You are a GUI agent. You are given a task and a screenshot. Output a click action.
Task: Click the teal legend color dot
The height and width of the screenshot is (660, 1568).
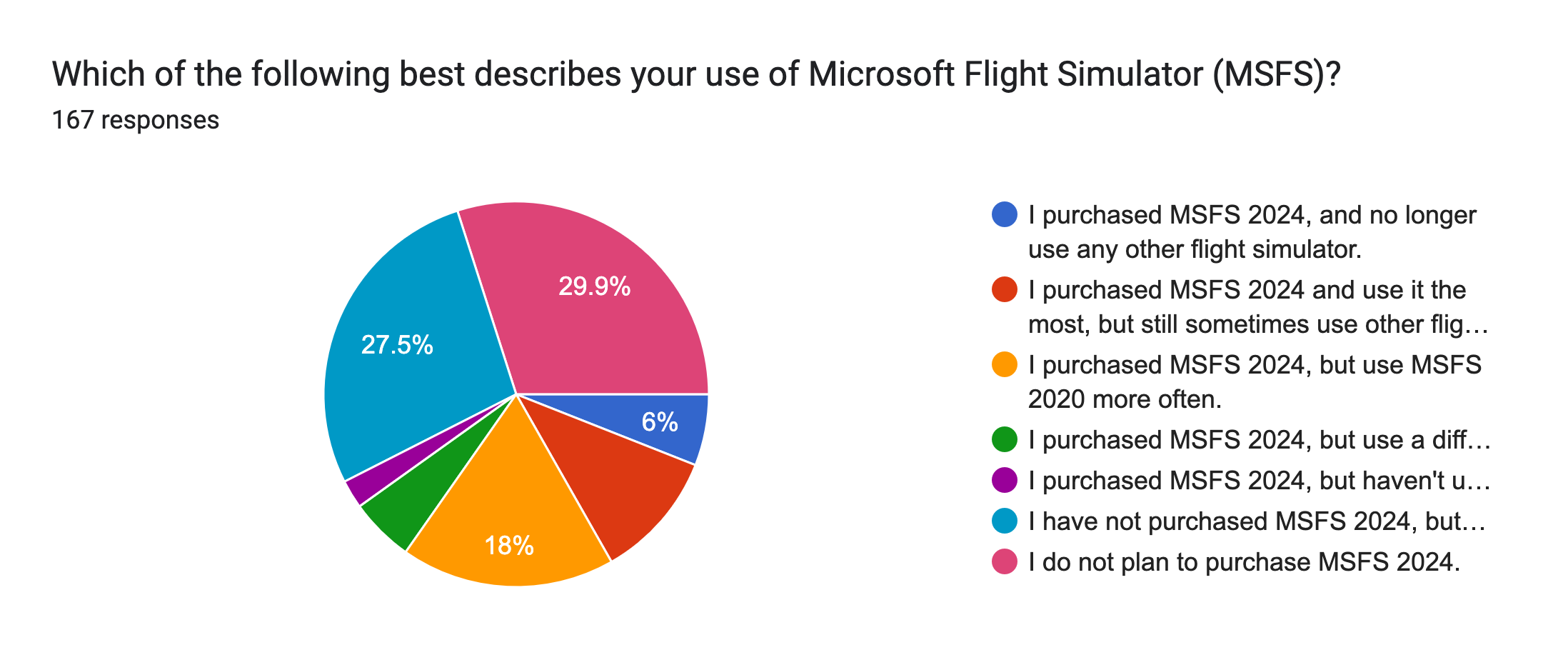(1004, 521)
